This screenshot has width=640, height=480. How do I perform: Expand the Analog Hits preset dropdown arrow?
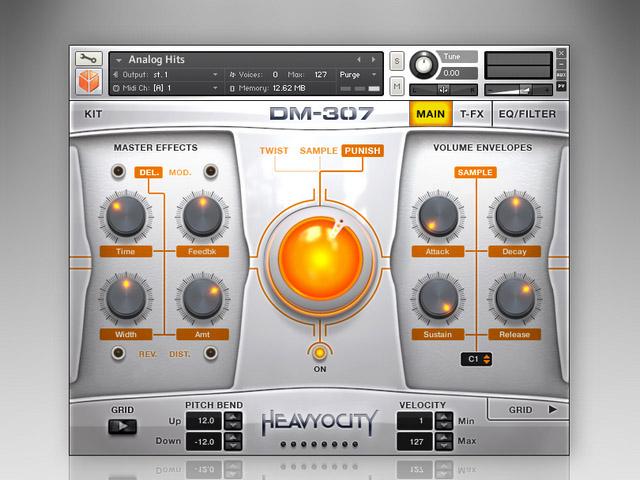coord(119,60)
